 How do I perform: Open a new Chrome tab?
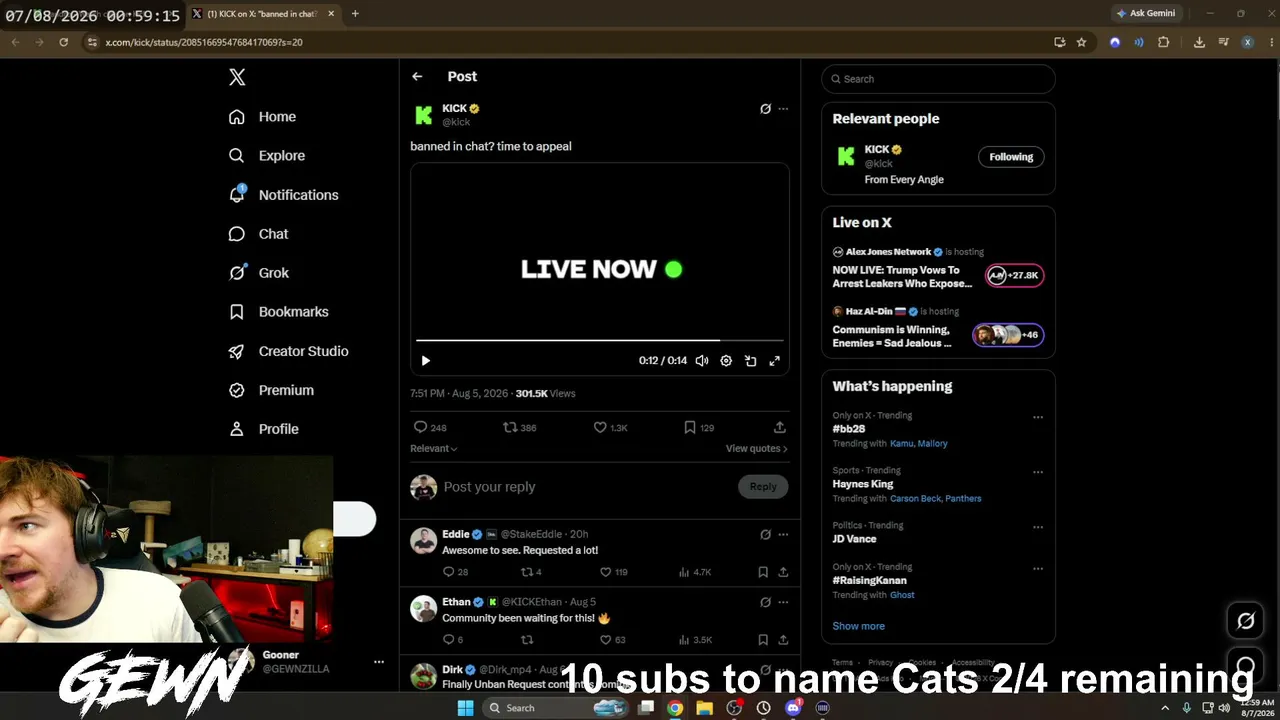[355, 14]
